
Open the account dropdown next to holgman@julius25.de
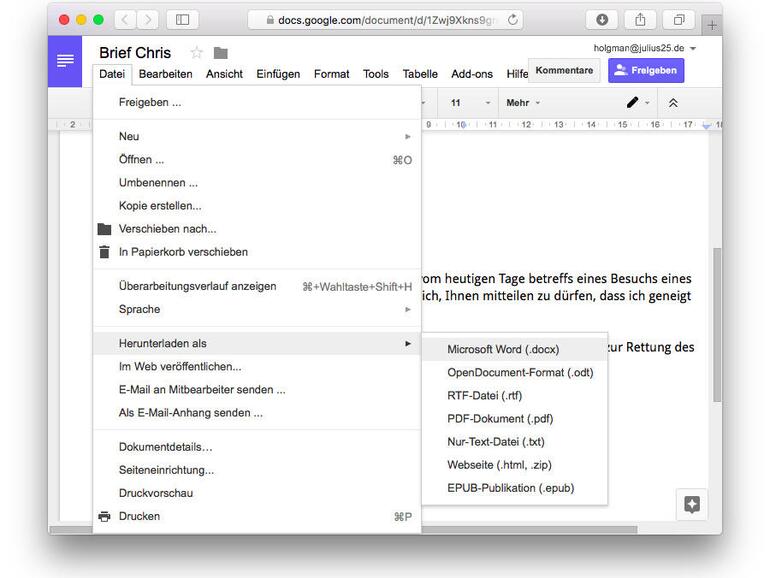(x=693, y=48)
